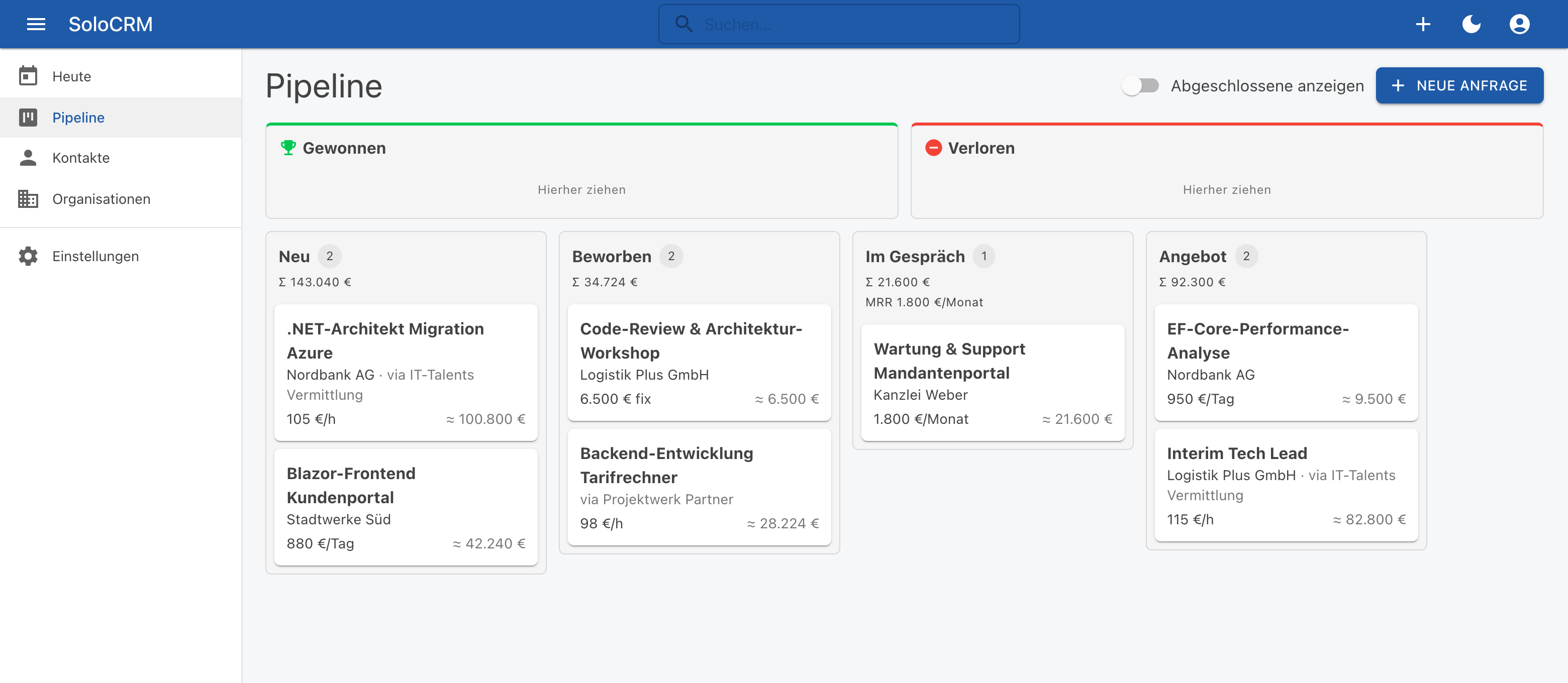Click the plus icon in top bar
The height and width of the screenshot is (683, 1568).
(x=1423, y=24)
